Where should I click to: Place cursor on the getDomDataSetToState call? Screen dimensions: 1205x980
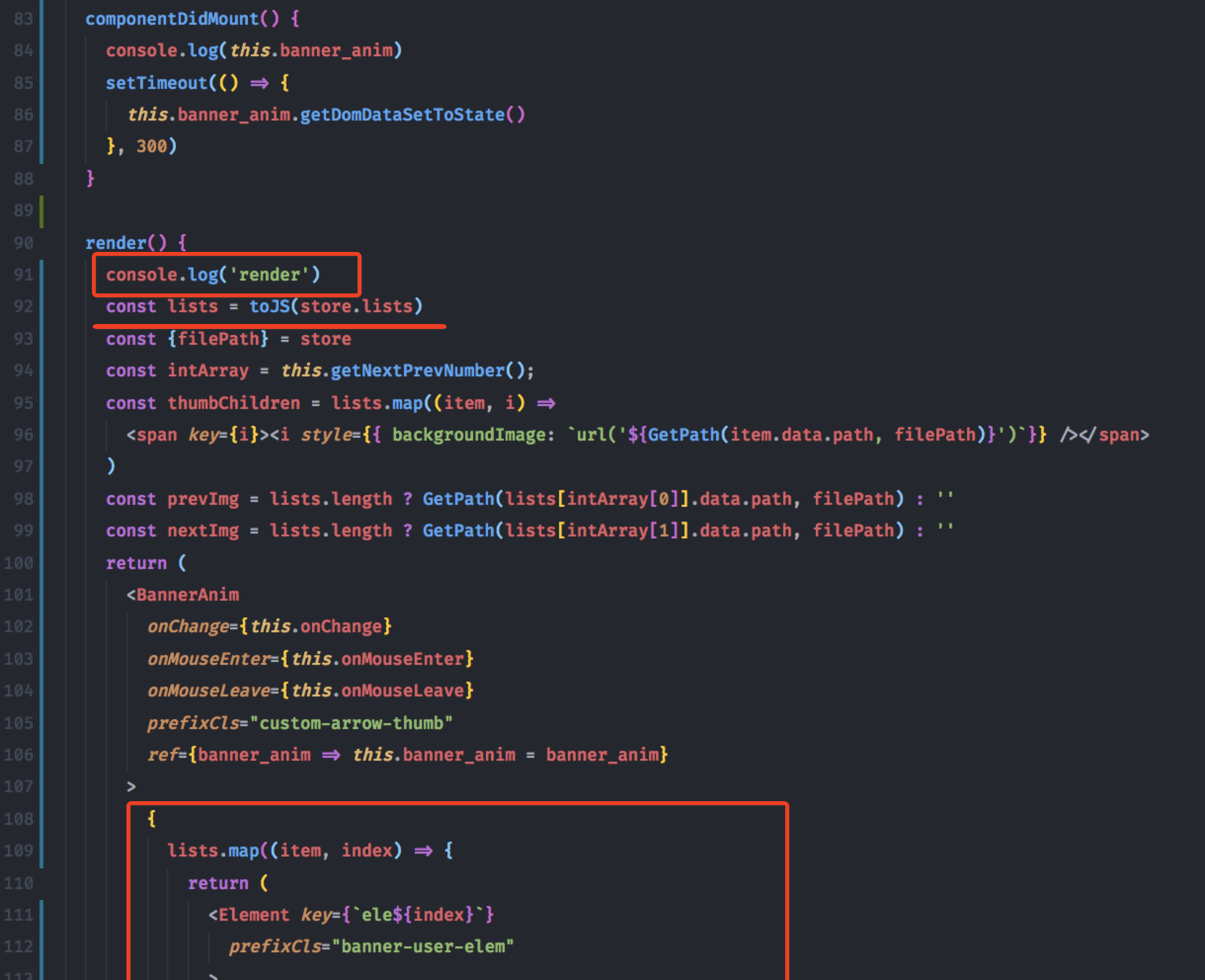pos(402,115)
